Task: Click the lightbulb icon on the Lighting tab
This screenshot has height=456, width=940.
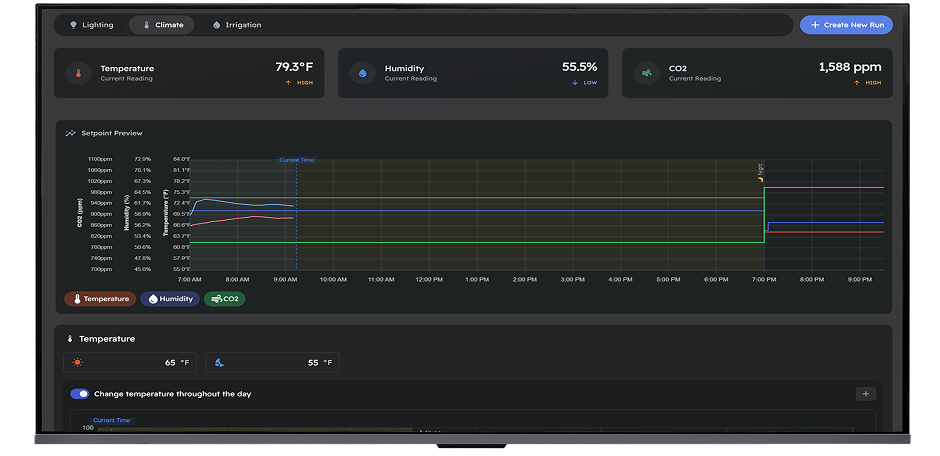Action: pyautogui.click(x=73, y=25)
